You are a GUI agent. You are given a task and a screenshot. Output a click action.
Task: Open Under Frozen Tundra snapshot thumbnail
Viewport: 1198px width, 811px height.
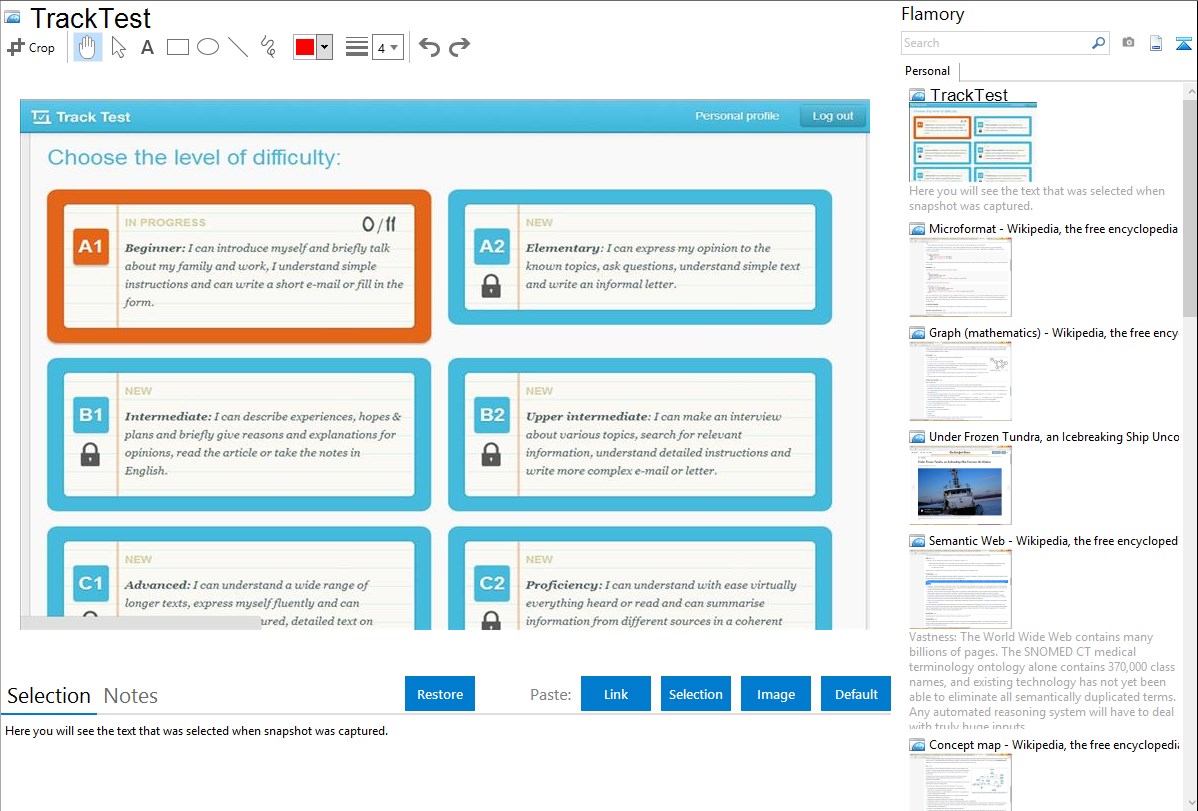click(960, 485)
